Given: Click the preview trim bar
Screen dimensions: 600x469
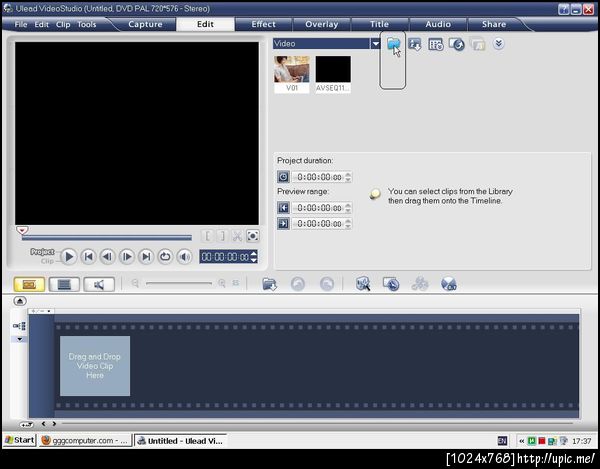Looking at the screenshot, I should tap(107, 238).
